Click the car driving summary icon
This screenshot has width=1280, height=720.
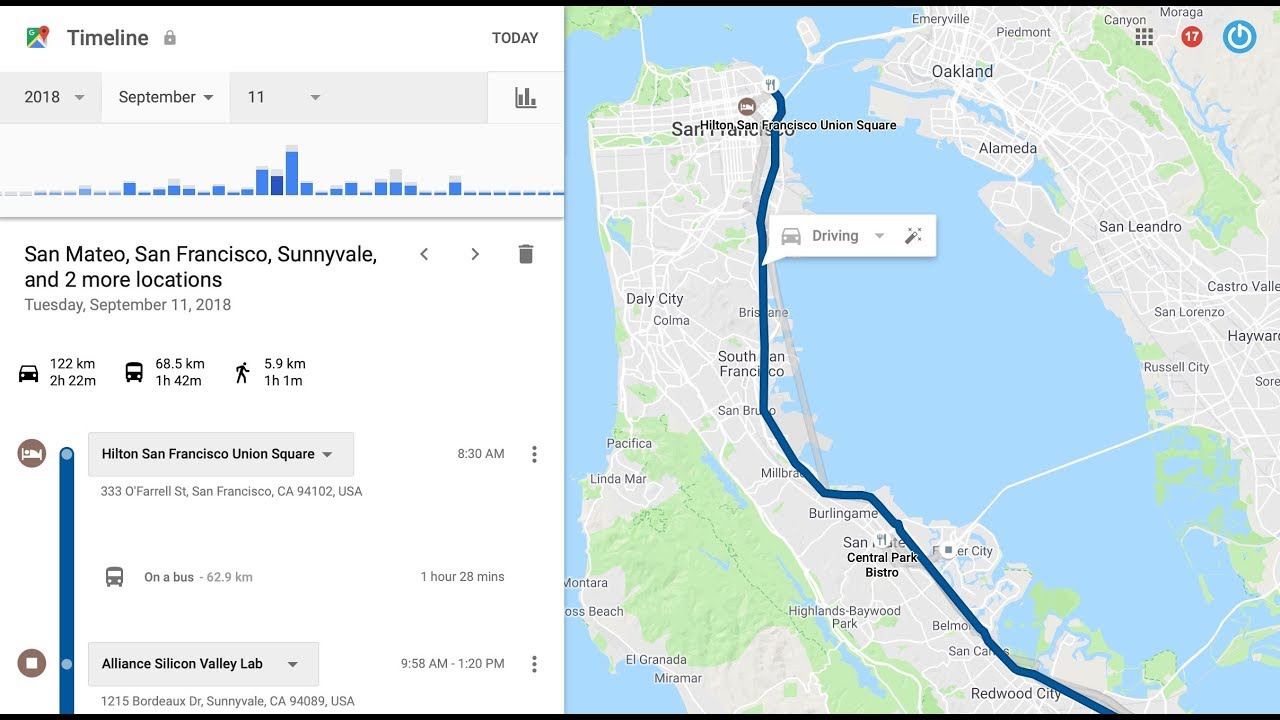[29, 373]
